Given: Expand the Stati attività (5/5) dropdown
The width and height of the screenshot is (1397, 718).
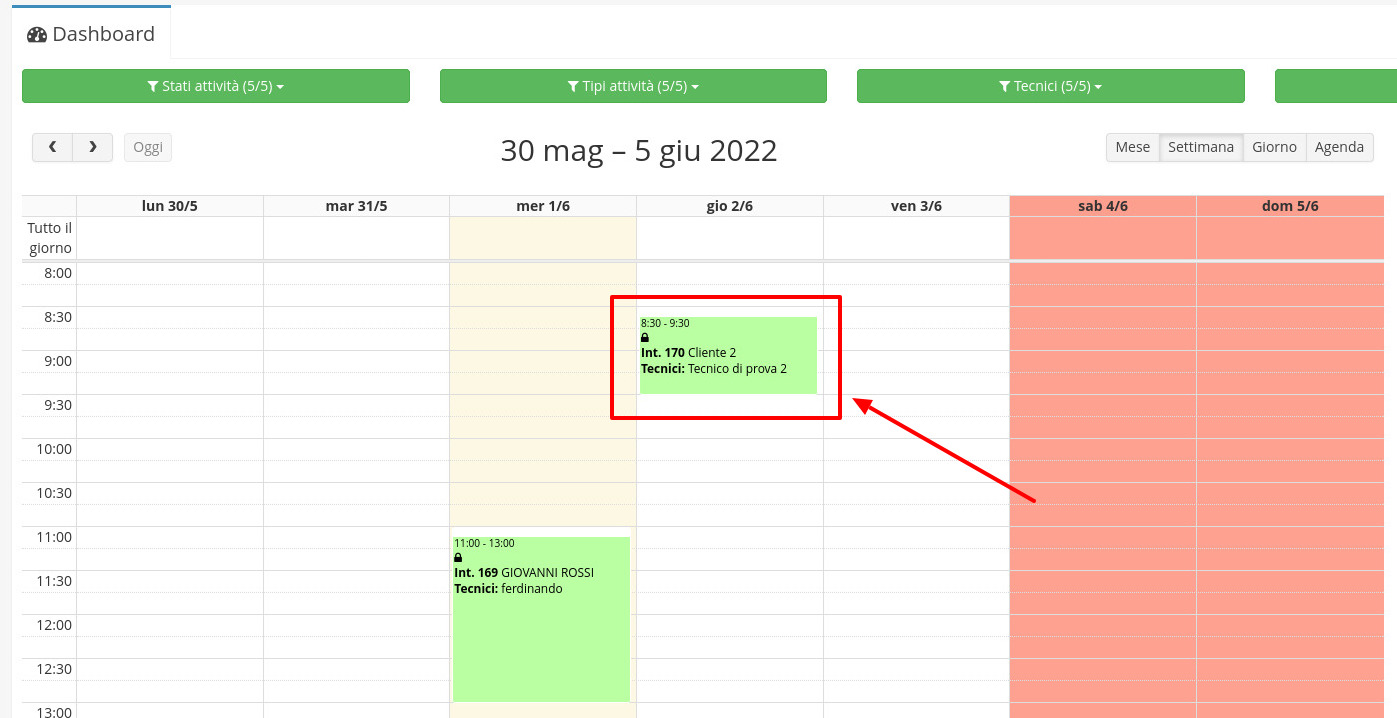Looking at the screenshot, I should [216, 87].
